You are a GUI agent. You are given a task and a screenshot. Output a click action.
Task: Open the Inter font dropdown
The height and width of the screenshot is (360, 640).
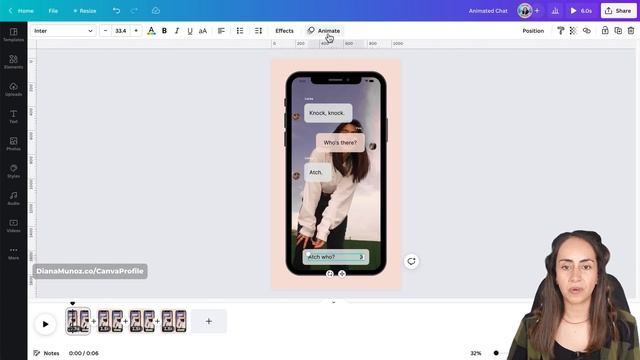pos(63,31)
